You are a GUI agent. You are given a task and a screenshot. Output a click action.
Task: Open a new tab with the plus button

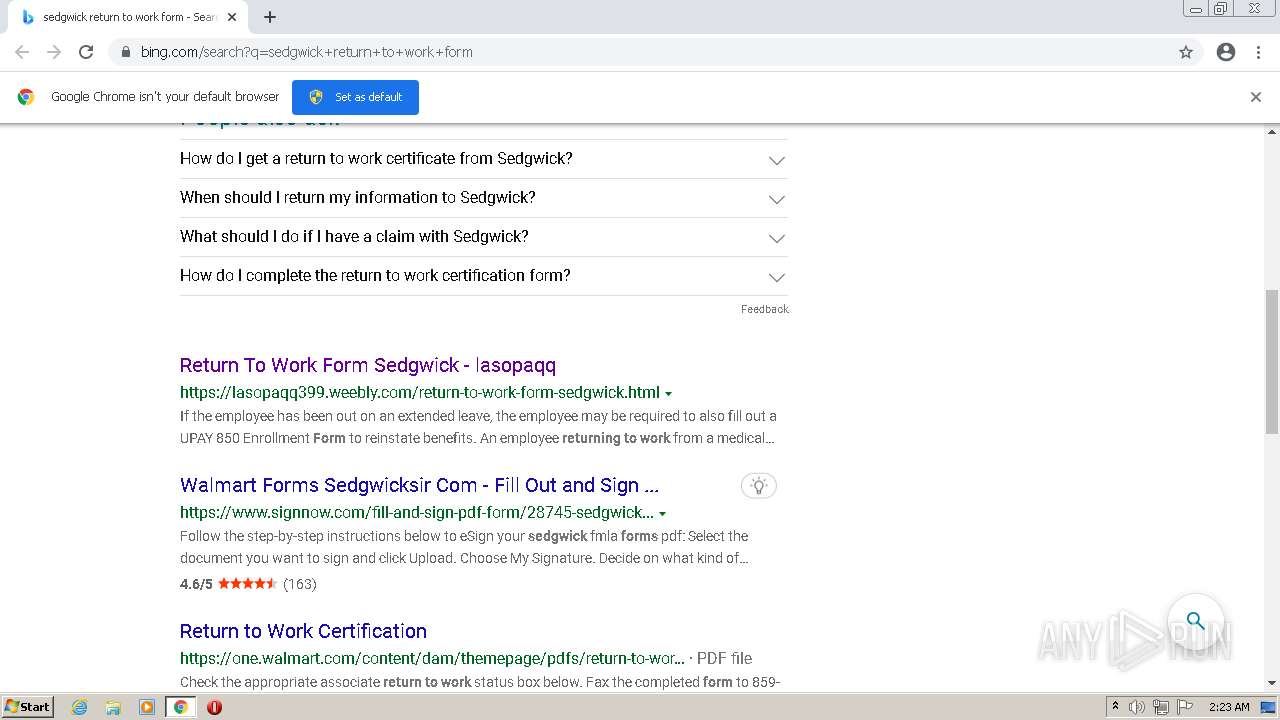(x=270, y=17)
